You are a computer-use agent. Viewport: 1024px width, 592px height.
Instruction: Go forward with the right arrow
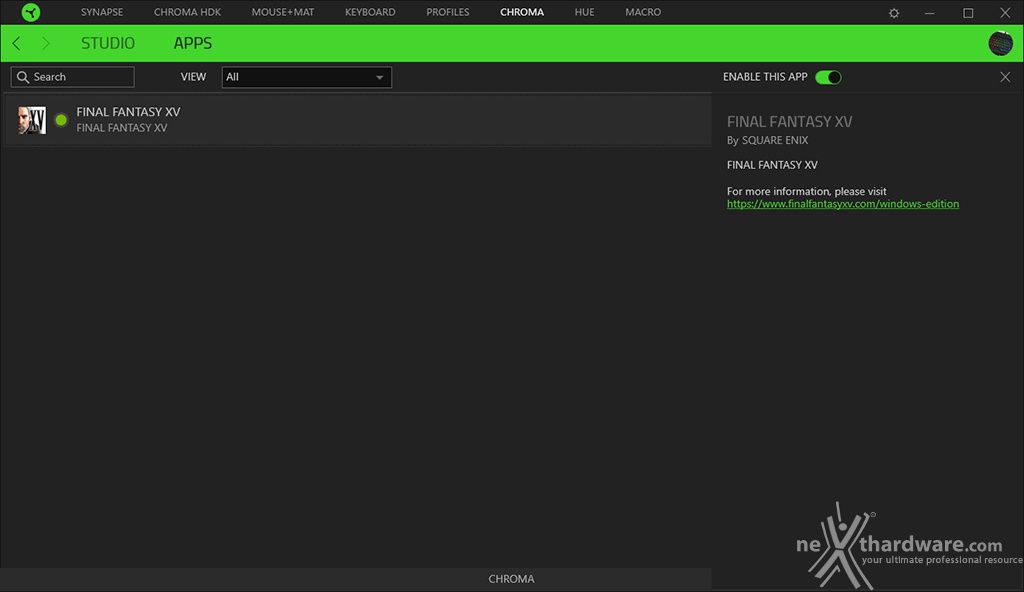tap(45, 43)
